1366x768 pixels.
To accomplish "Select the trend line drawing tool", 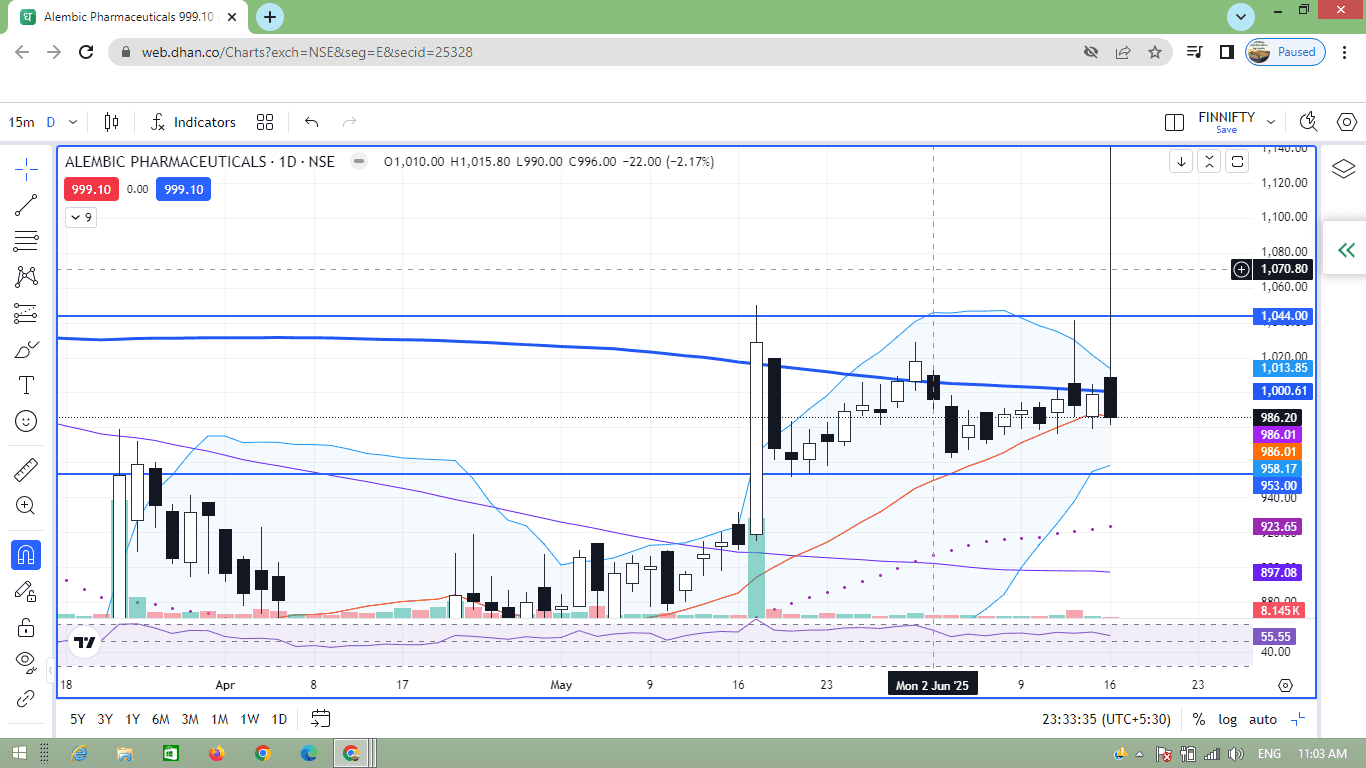I will tap(26, 206).
